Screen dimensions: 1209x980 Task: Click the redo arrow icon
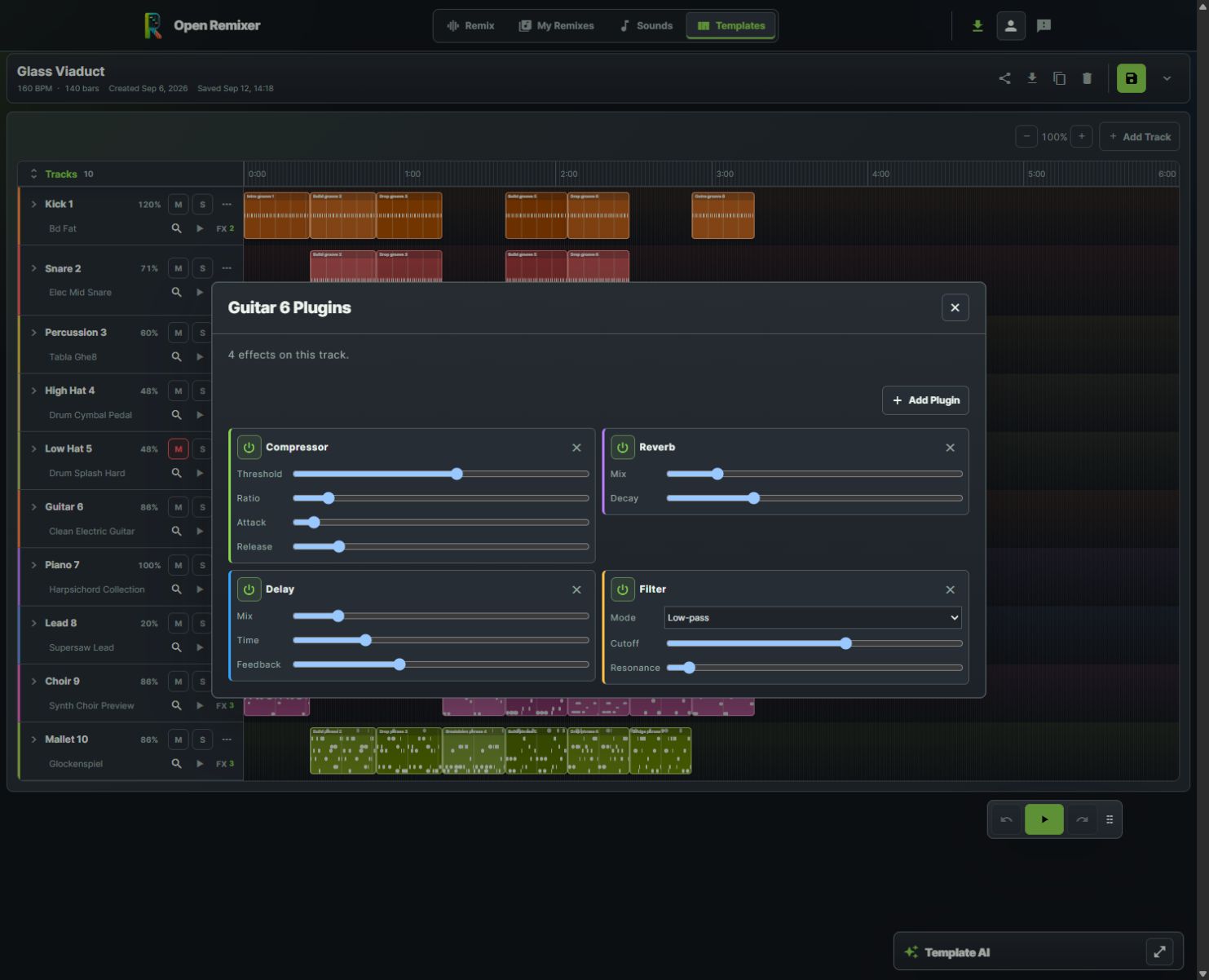(x=1082, y=820)
